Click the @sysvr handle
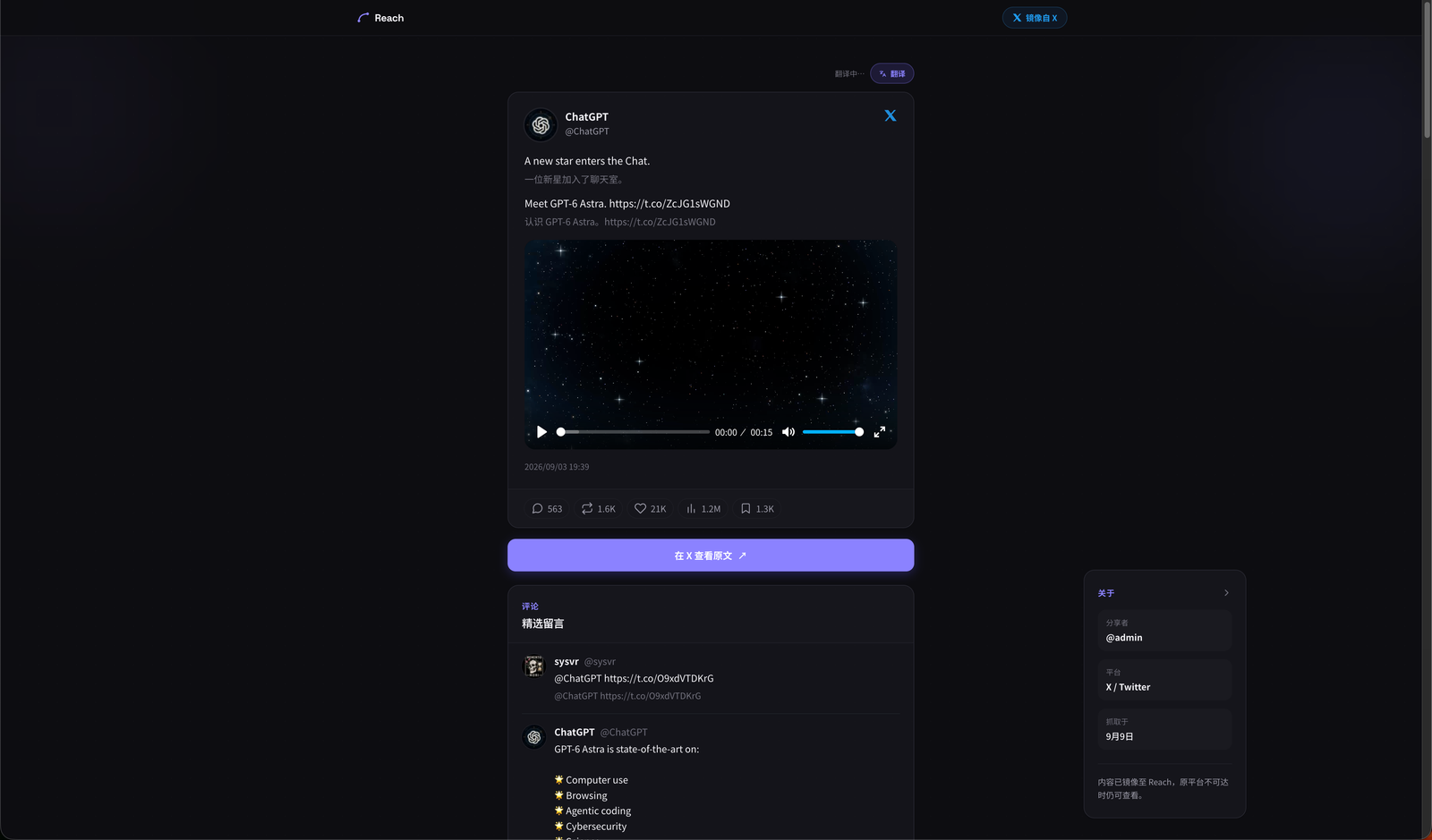The height and width of the screenshot is (840, 1432). pos(600,662)
